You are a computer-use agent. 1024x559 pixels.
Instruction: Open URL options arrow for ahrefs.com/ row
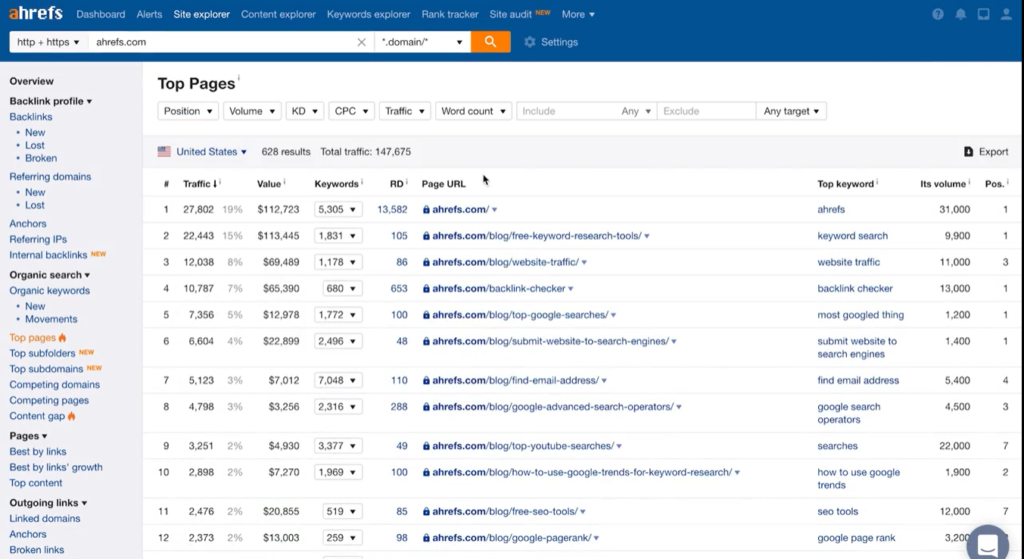pos(494,210)
